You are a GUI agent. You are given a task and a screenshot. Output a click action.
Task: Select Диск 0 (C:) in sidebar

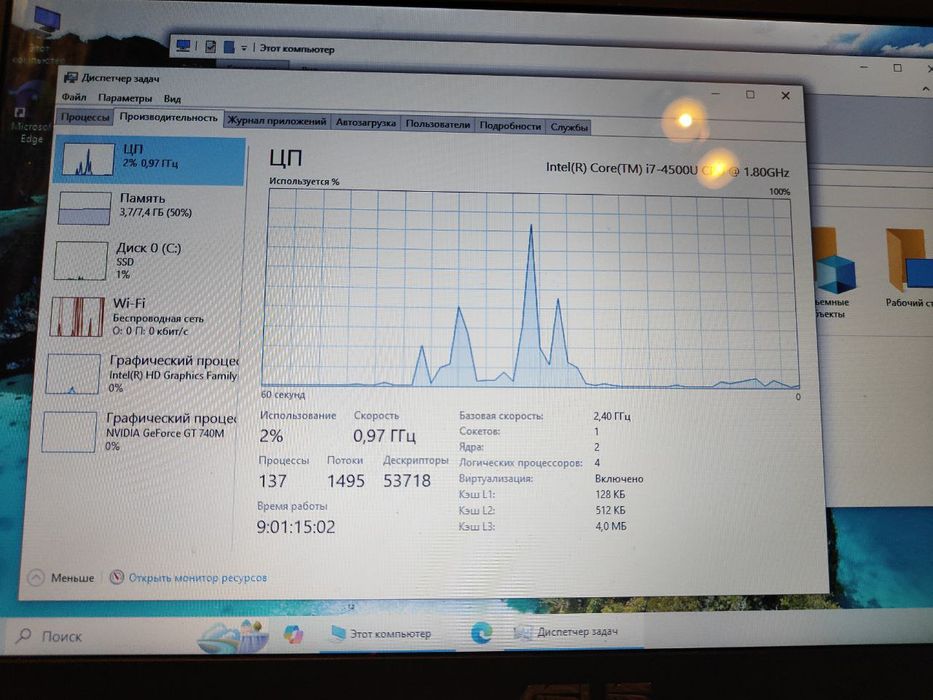pyautogui.click(x=146, y=260)
